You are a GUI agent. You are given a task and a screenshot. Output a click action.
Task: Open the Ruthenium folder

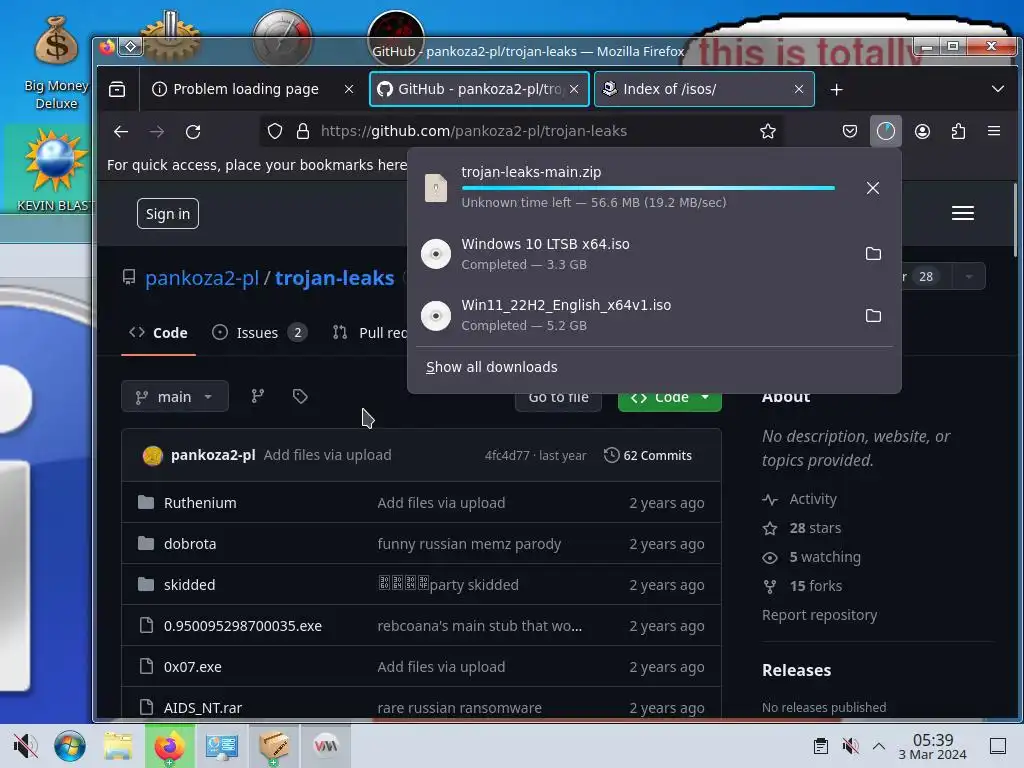pos(200,503)
